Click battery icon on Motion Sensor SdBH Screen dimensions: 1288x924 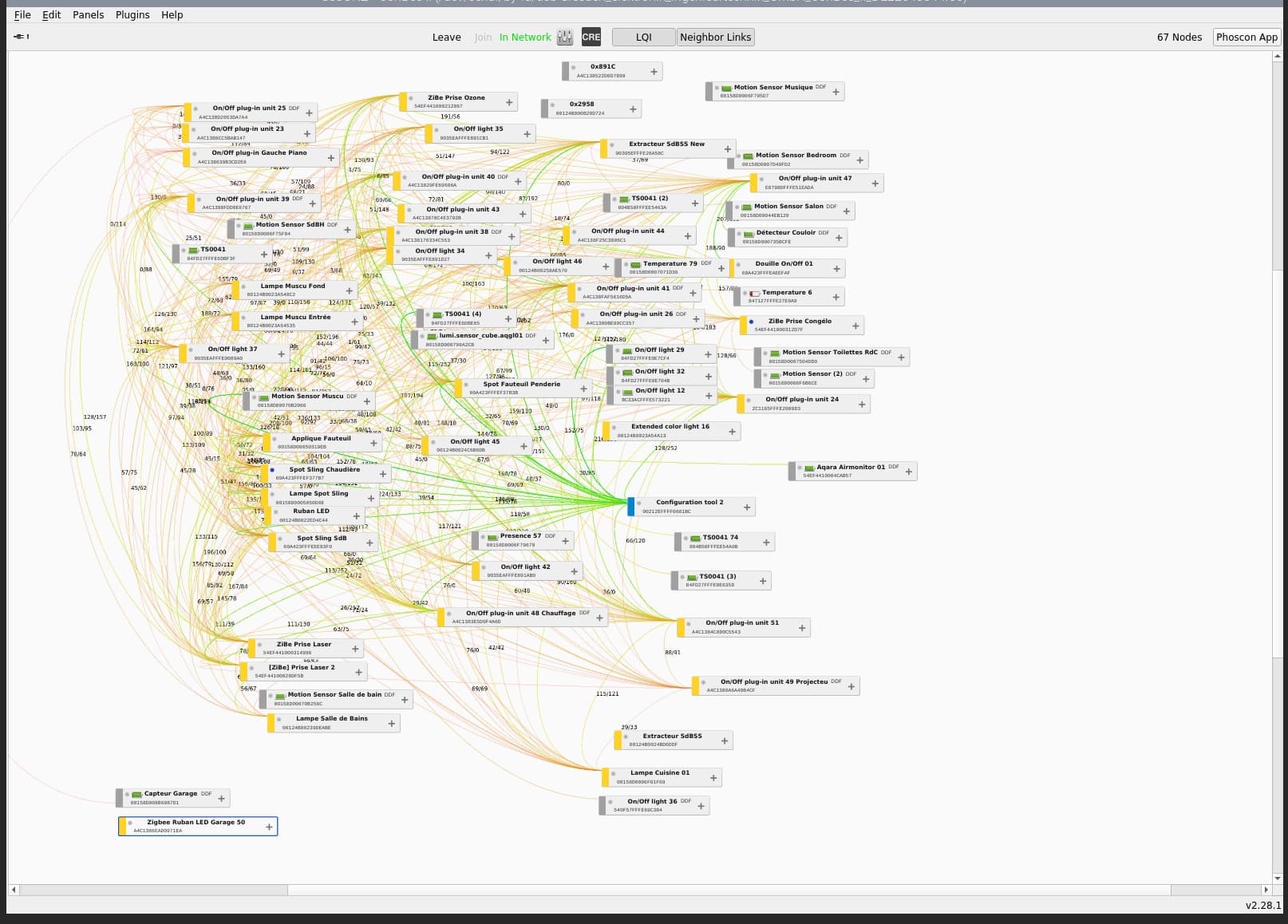point(249,226)
